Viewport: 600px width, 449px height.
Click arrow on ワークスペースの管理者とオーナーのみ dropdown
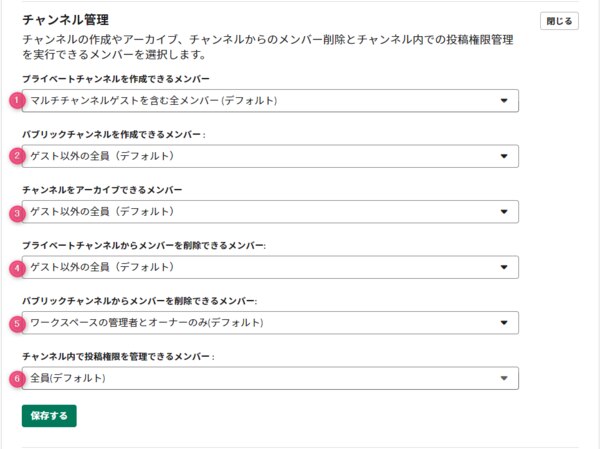pyautogui.click(x=504, y=323)
